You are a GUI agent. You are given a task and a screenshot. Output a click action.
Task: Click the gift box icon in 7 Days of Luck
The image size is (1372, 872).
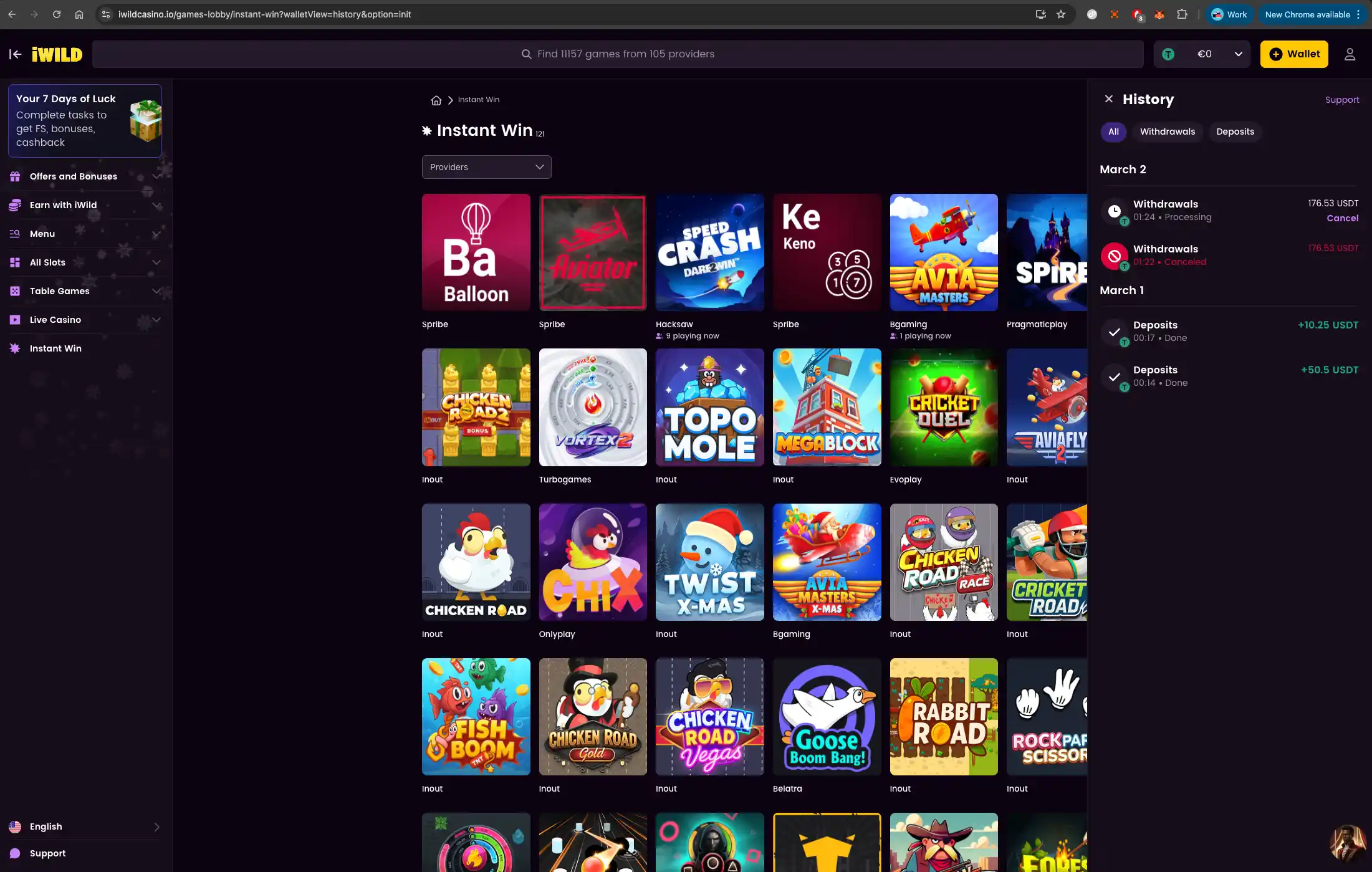pos(146,121)
